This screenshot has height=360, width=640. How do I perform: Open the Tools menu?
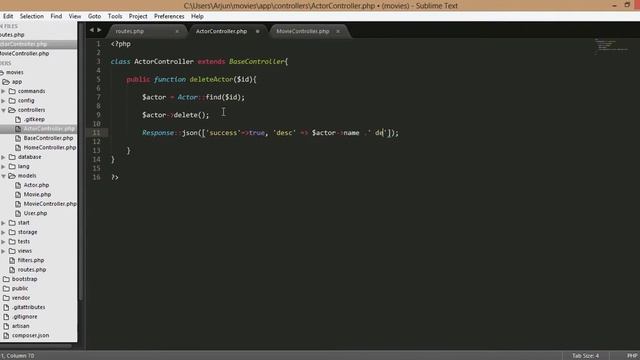tap(115, 16)
